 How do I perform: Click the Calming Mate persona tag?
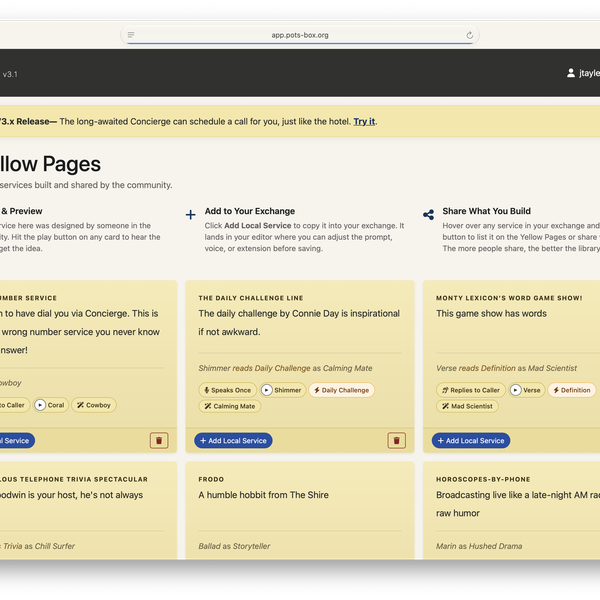tap(230, 406)
